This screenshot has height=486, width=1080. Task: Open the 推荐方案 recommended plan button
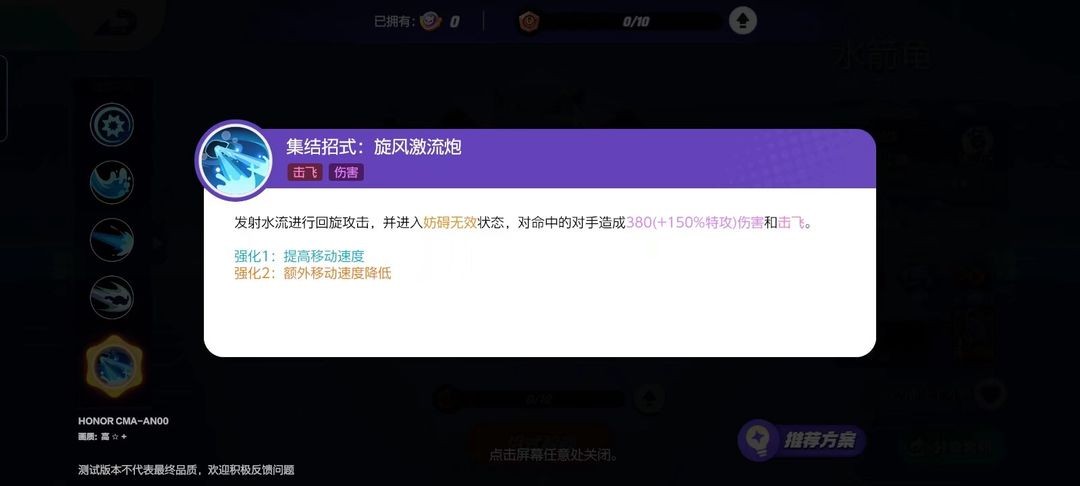pyautogui.click(x=802, y=440)
